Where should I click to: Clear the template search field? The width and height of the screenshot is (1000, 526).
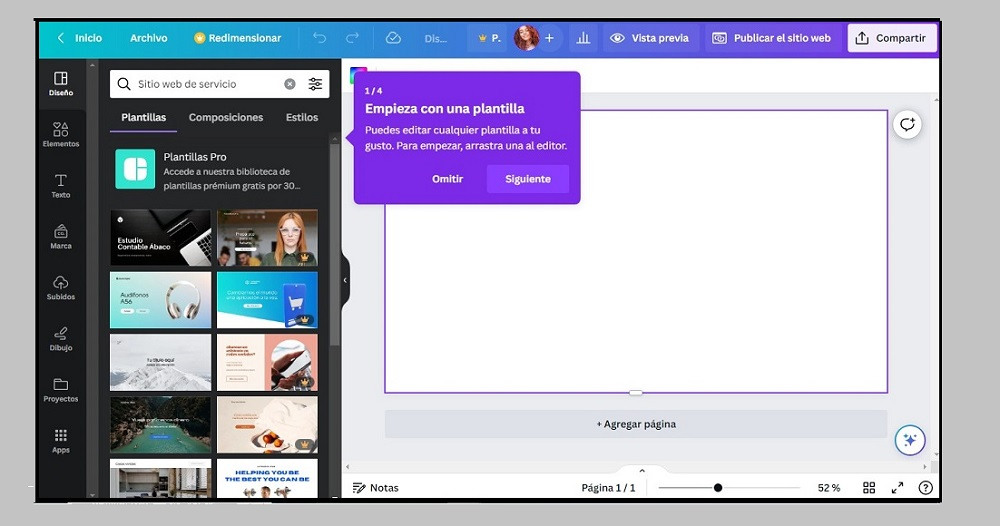click(290, 85)
